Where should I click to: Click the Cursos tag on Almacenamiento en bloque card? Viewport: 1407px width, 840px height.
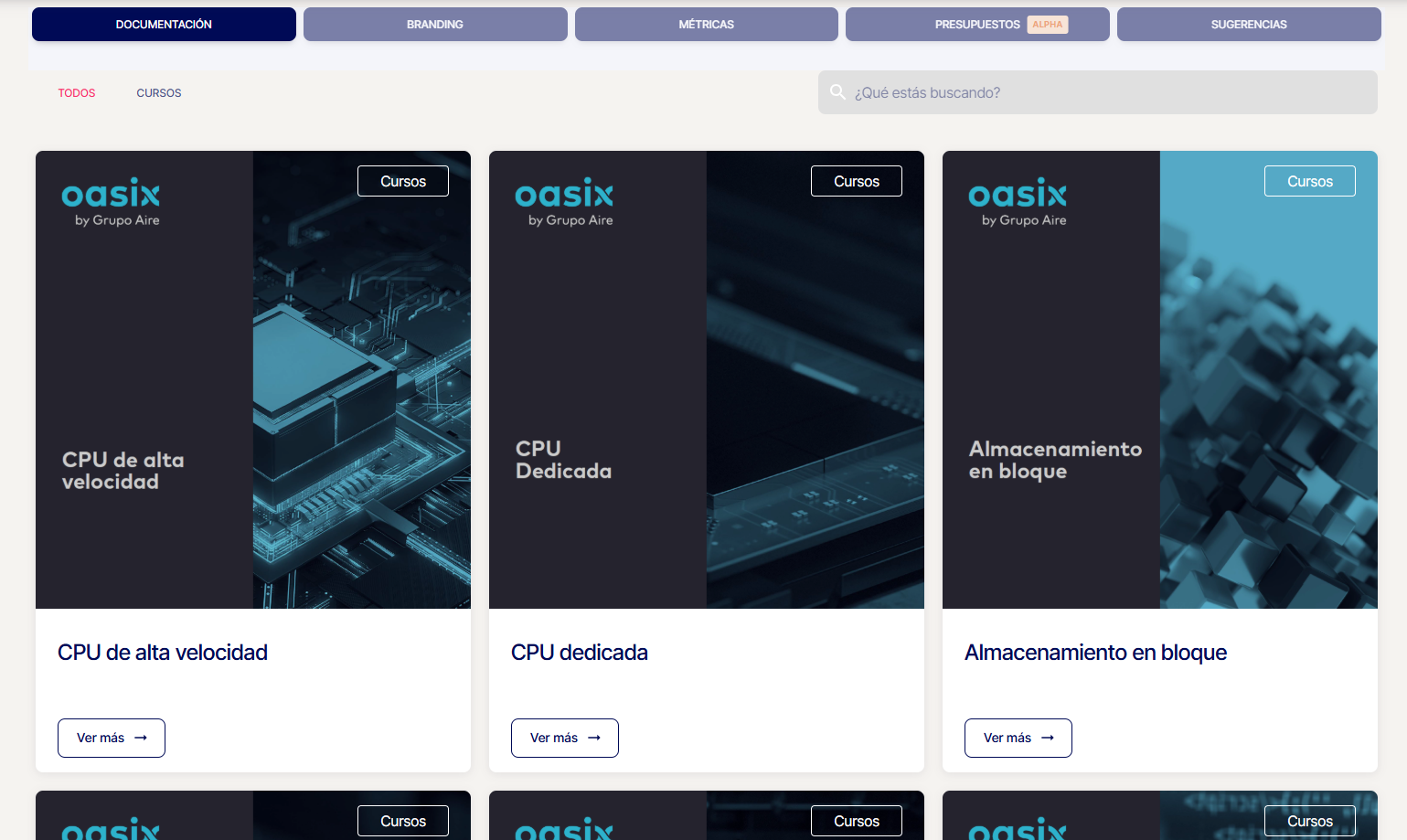click(x=1309, y=181)
